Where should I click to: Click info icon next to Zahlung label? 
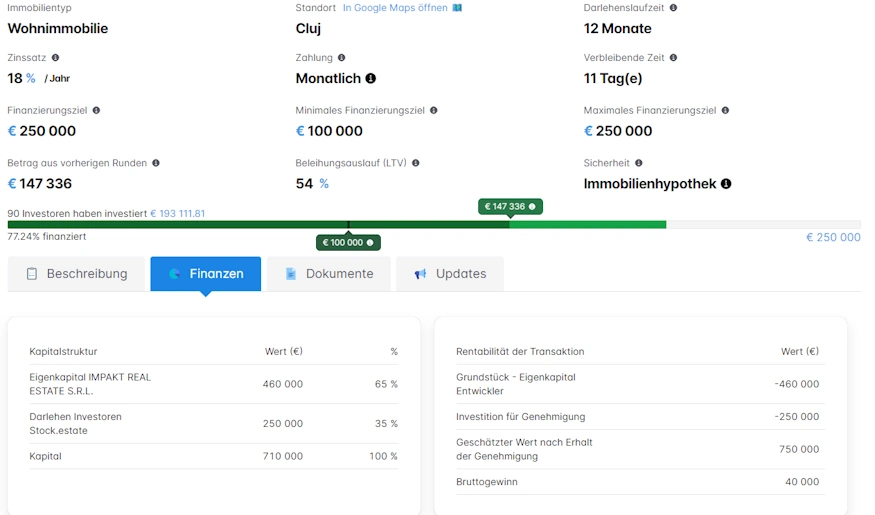pos(342,58)
